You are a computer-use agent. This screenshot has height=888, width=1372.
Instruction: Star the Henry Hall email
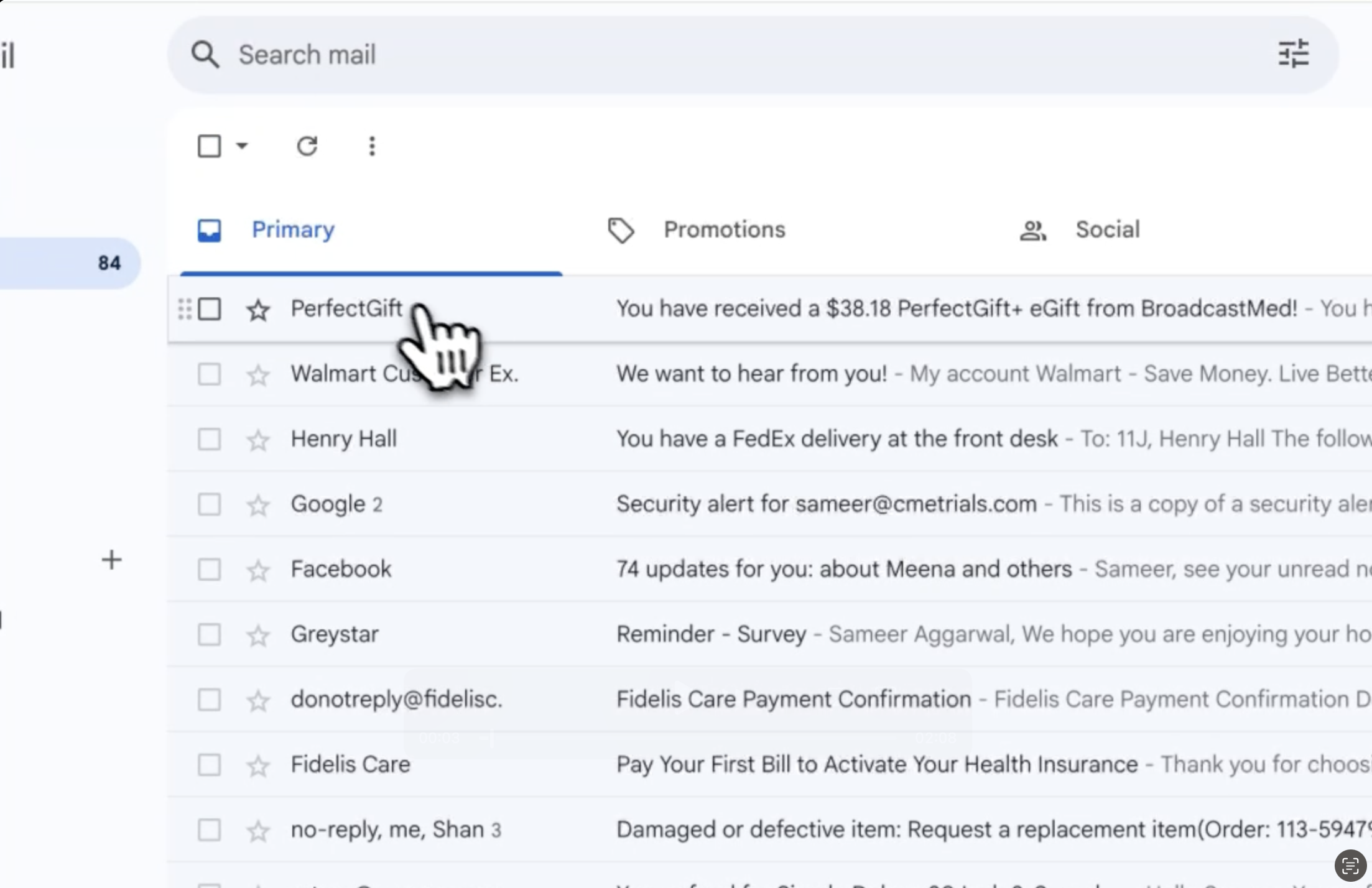[258, 440]
